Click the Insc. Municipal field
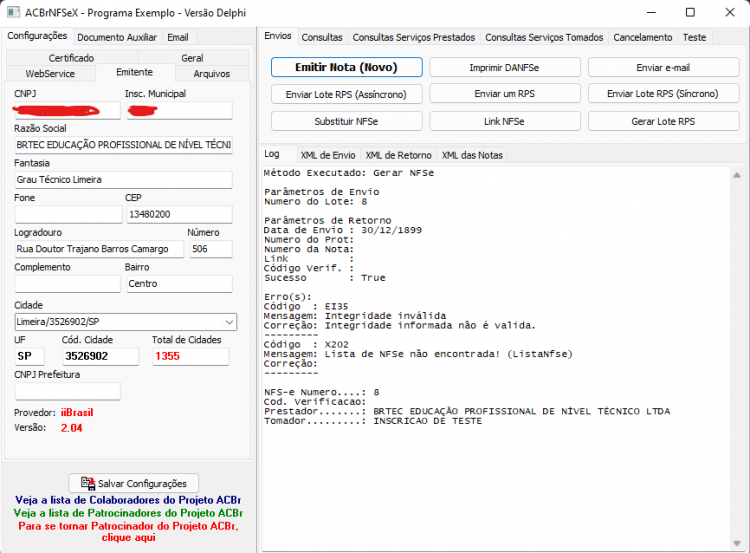Viewport: 750px width, 553px height. [179, 111]
